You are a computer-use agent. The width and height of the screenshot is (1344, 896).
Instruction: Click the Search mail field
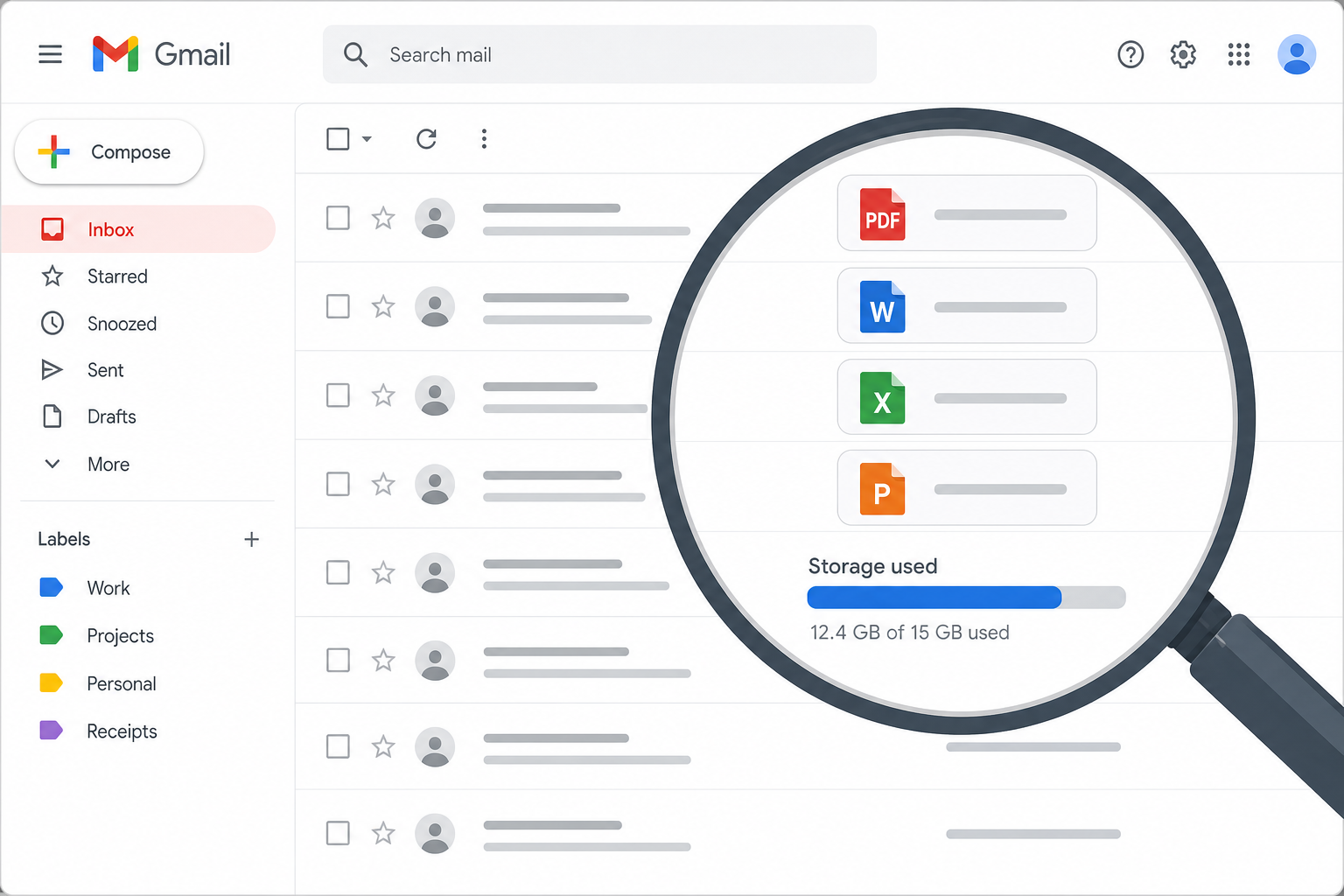pyautogui.click(x=599, y=54)
